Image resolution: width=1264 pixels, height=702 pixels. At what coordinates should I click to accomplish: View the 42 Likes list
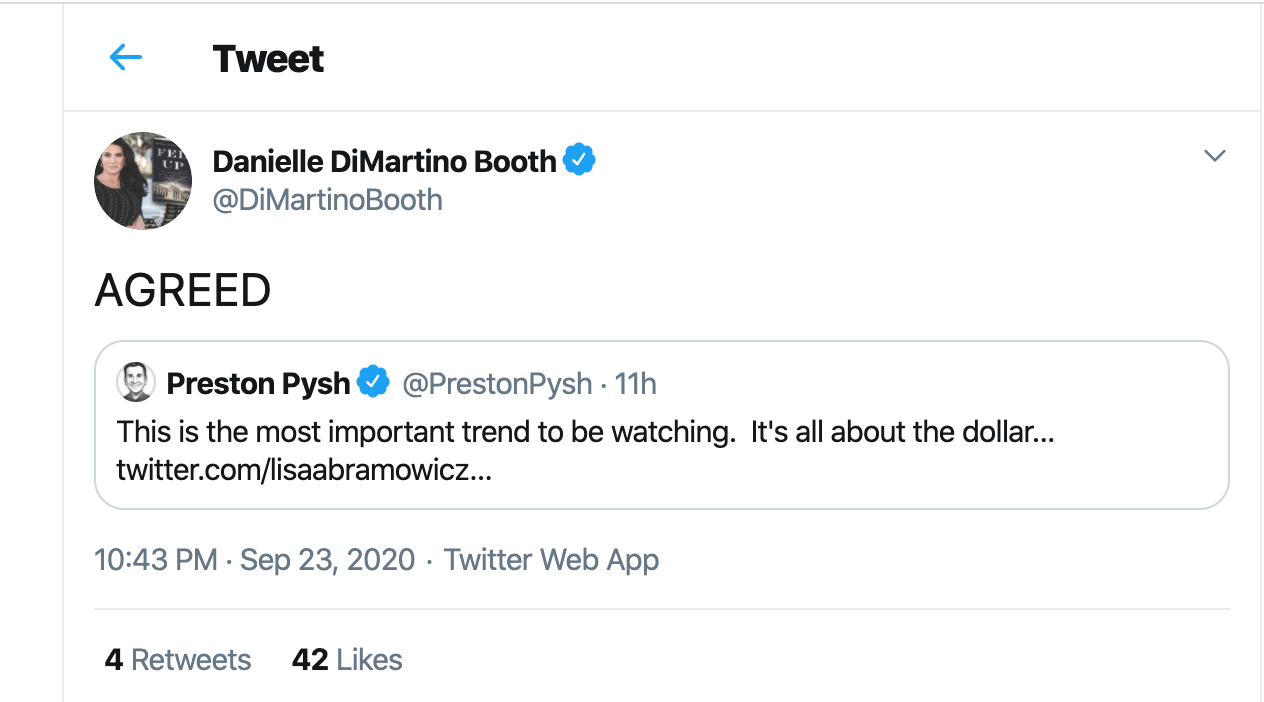coord(347,660)
